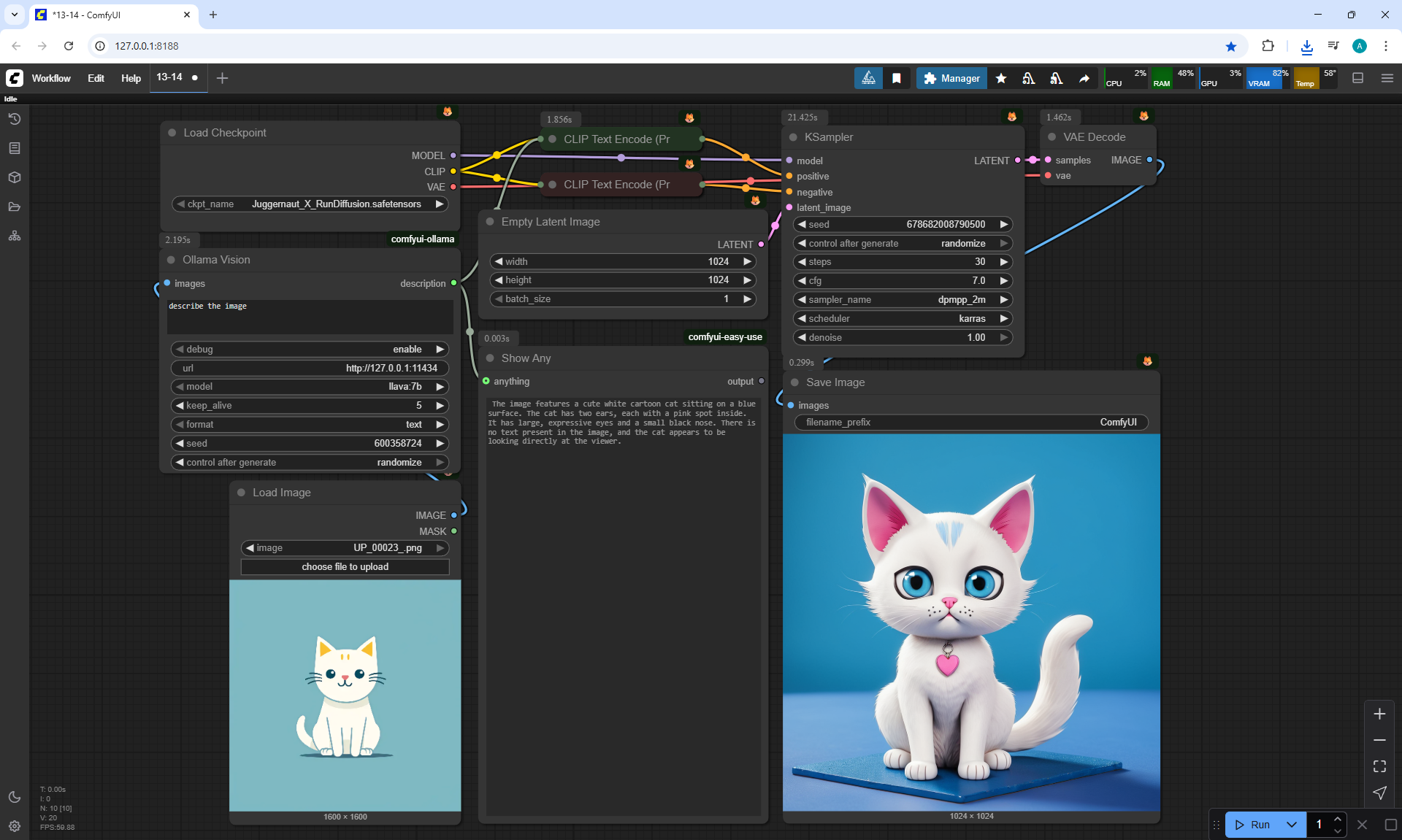Image resolution: width=1402 pixels, height=840 pixels.
Task: Open the node library book icon
Action: [x=15, y=148]
